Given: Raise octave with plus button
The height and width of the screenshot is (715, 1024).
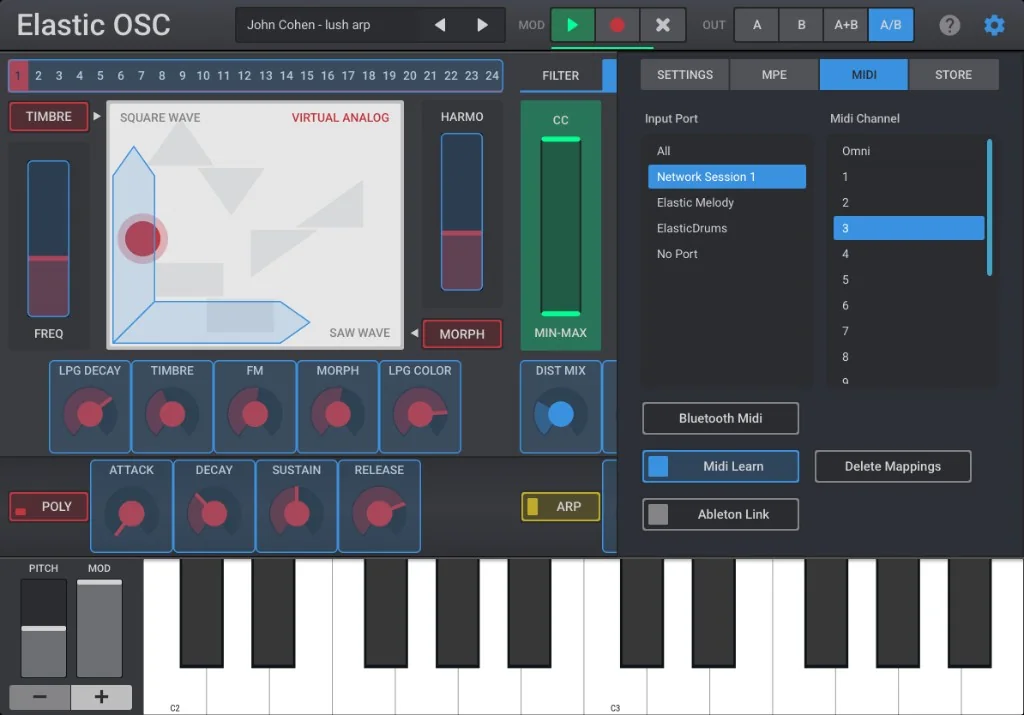Looking at the screenshot, I should [101, 697].
